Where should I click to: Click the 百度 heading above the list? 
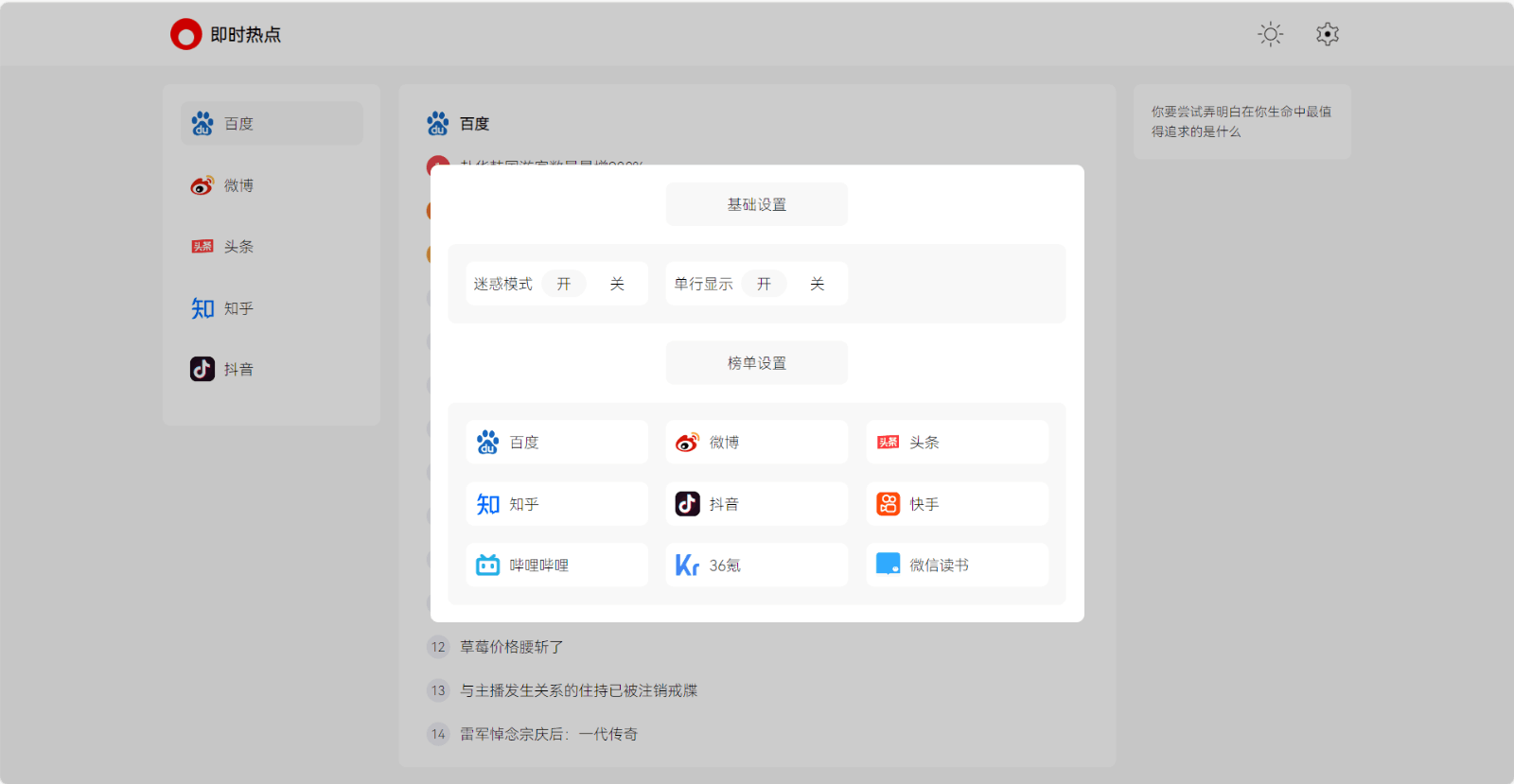(x=475, y=124)
